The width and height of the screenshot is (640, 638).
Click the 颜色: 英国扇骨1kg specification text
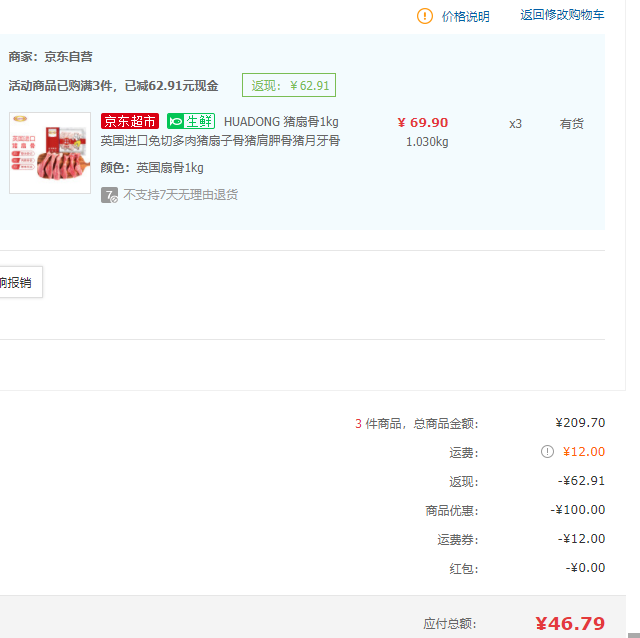click(x=152, y=168)
